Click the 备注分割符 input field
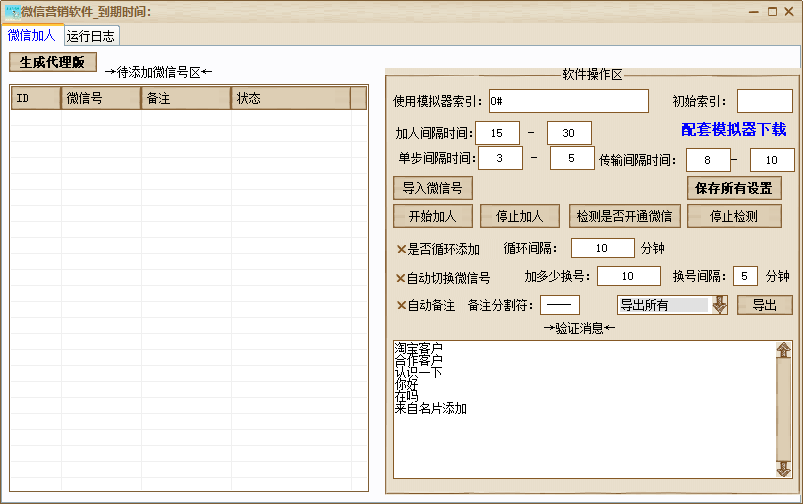The image size is (803, 504). (x=560, y=305)
